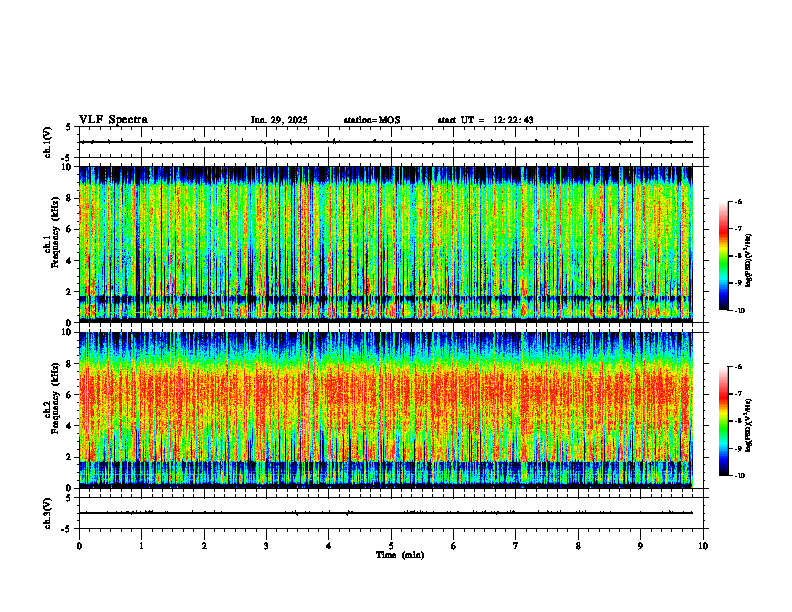The height and width of the screenshot is (612, 792).
Task: Click the "station=MOS" header label
Action: point(372,120)
